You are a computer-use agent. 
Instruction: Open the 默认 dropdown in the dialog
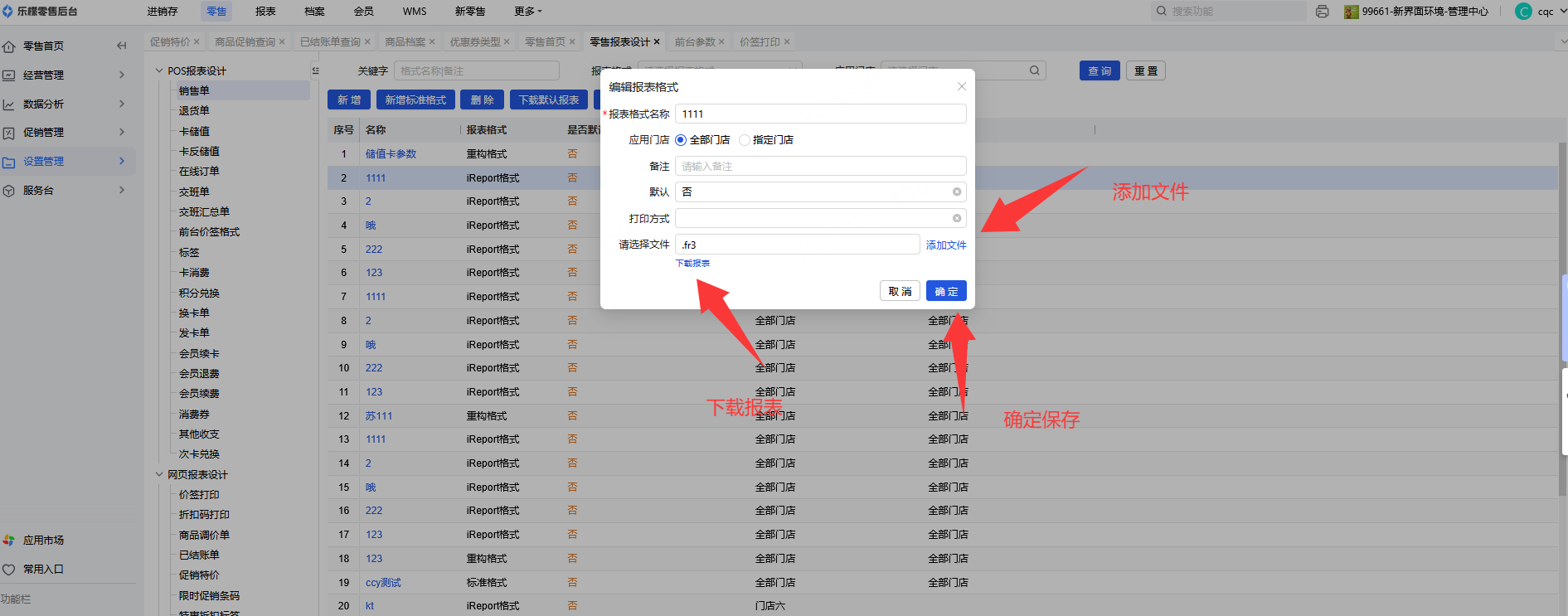820,192
